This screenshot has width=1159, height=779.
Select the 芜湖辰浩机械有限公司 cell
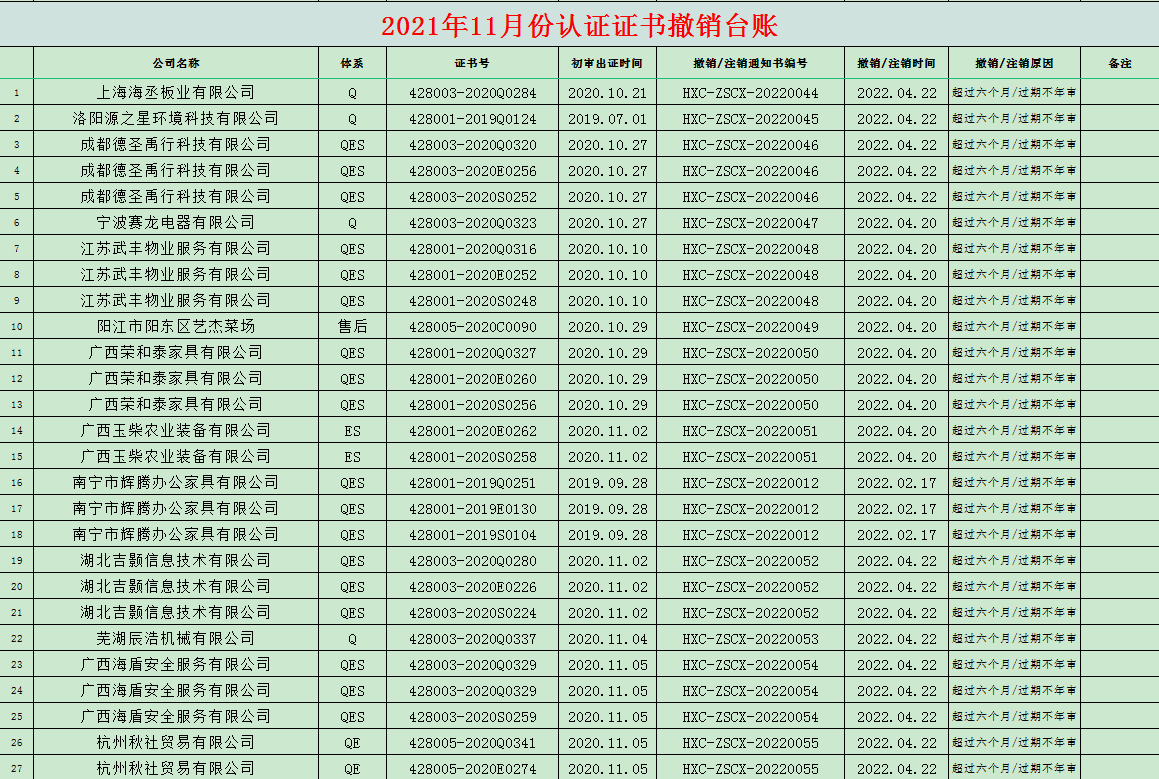pos(176,639)
